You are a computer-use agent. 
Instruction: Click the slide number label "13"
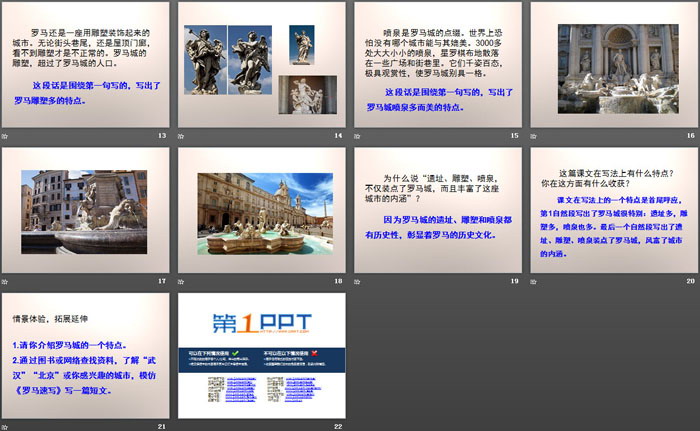[x=162, y=135]
